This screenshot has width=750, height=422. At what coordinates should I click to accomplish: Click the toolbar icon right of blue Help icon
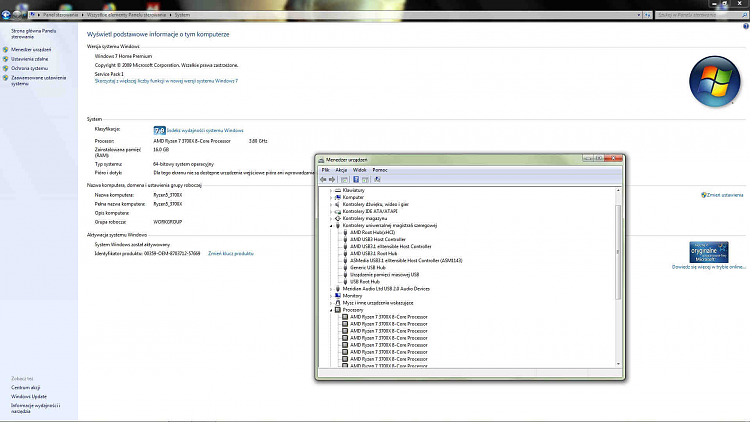[x=365, y=179]
